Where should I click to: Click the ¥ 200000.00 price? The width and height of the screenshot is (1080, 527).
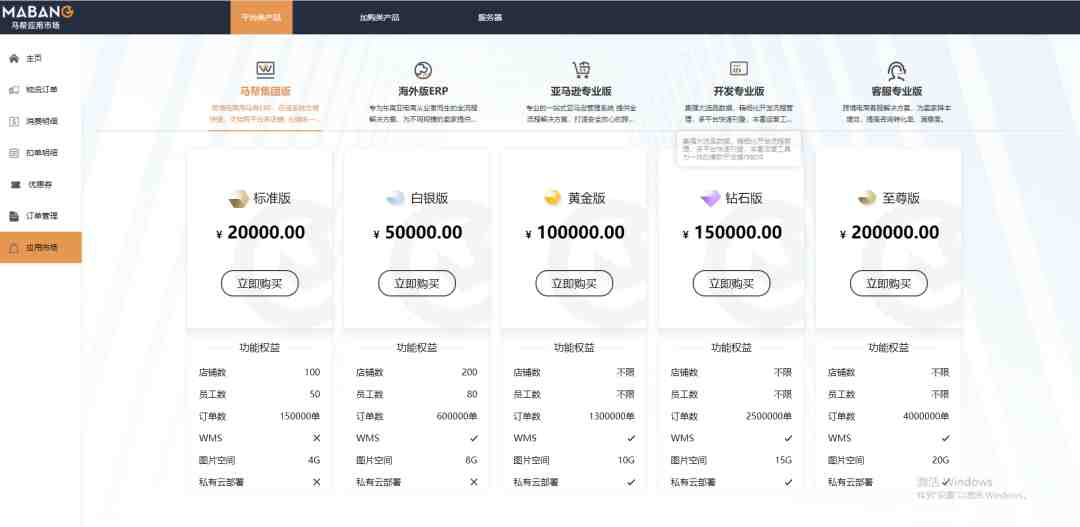click(x=889, y=233)
